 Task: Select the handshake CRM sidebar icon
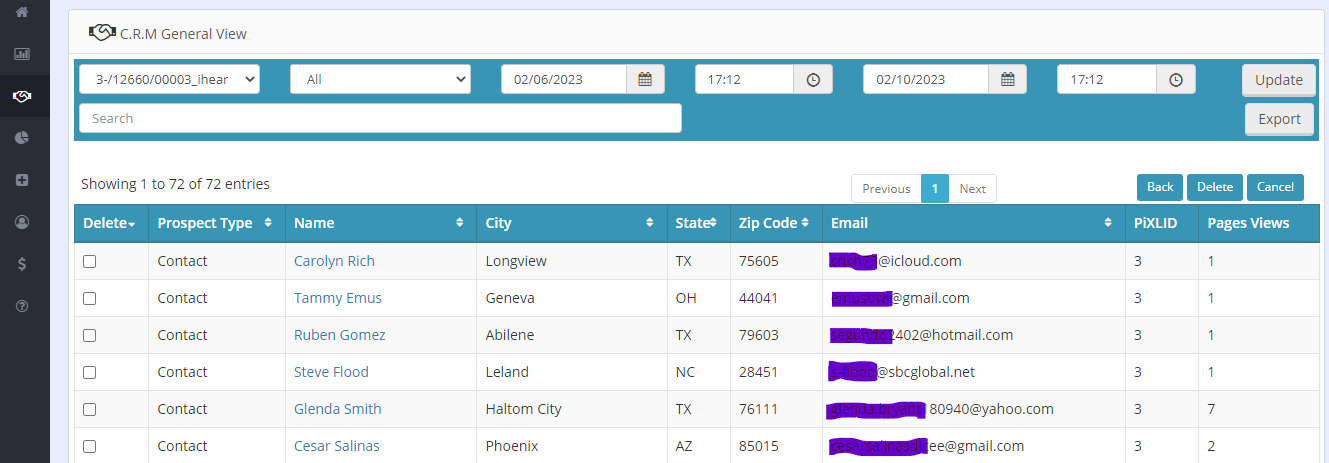(x=21, y=96)
